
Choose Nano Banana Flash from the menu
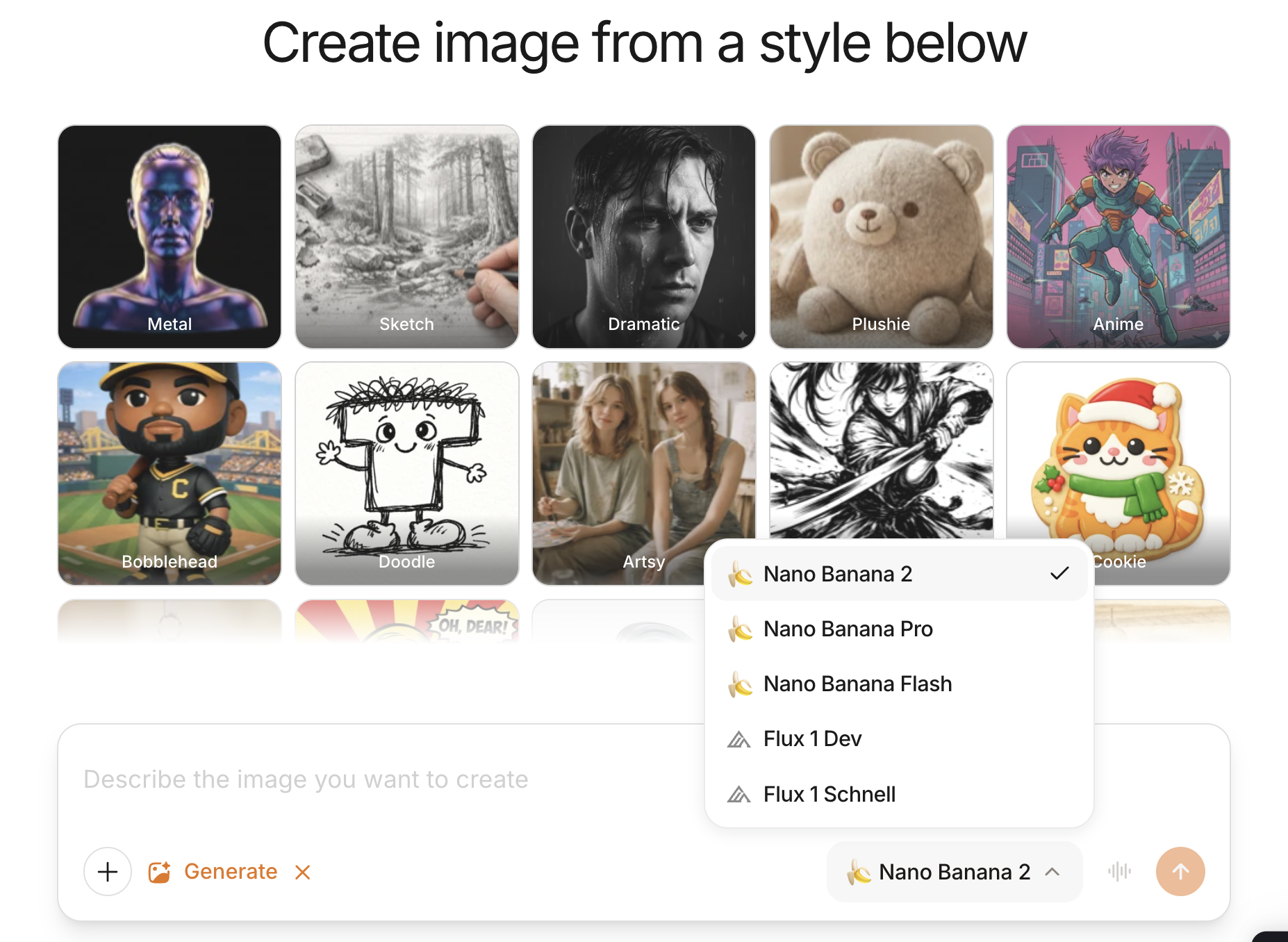pyautogui.click(x=857, y=684)
